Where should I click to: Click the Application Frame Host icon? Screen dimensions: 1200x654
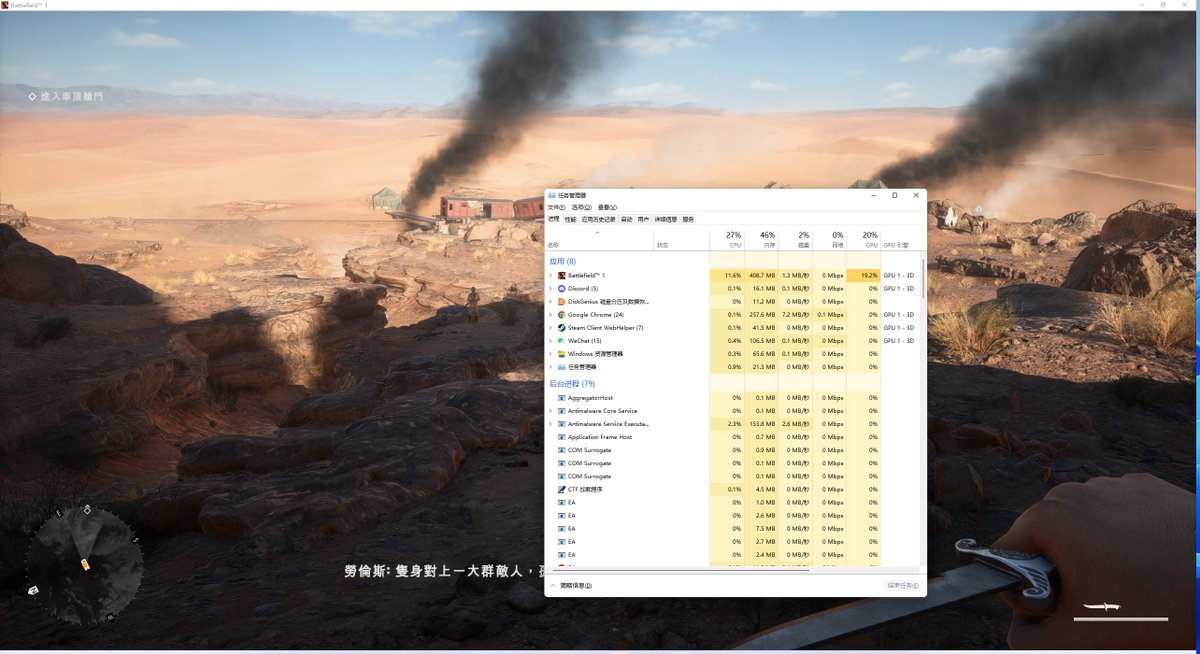[x=562, y=437]
